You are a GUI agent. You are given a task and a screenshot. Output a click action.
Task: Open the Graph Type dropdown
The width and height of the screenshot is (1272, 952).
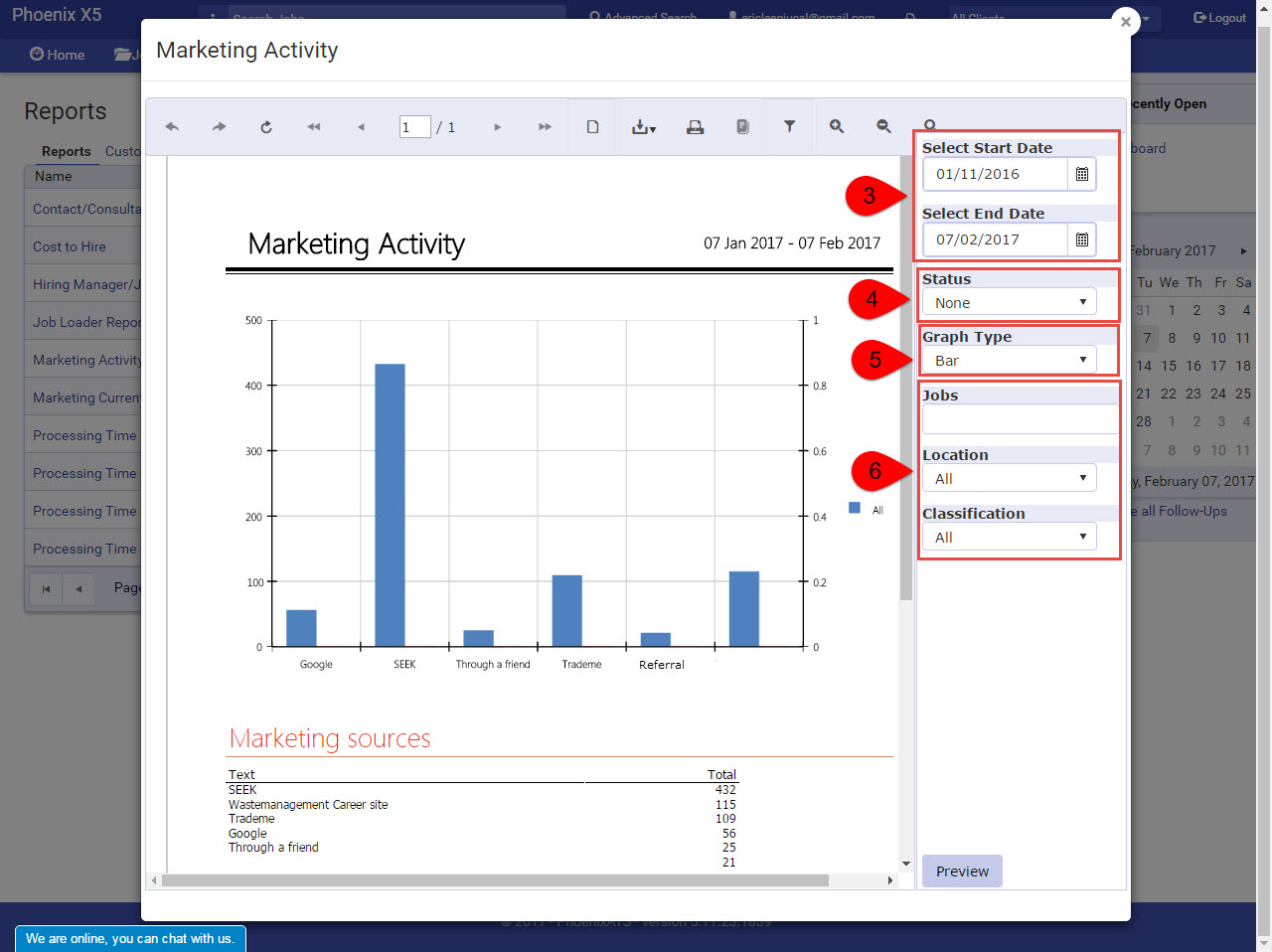coord(1010,360)
